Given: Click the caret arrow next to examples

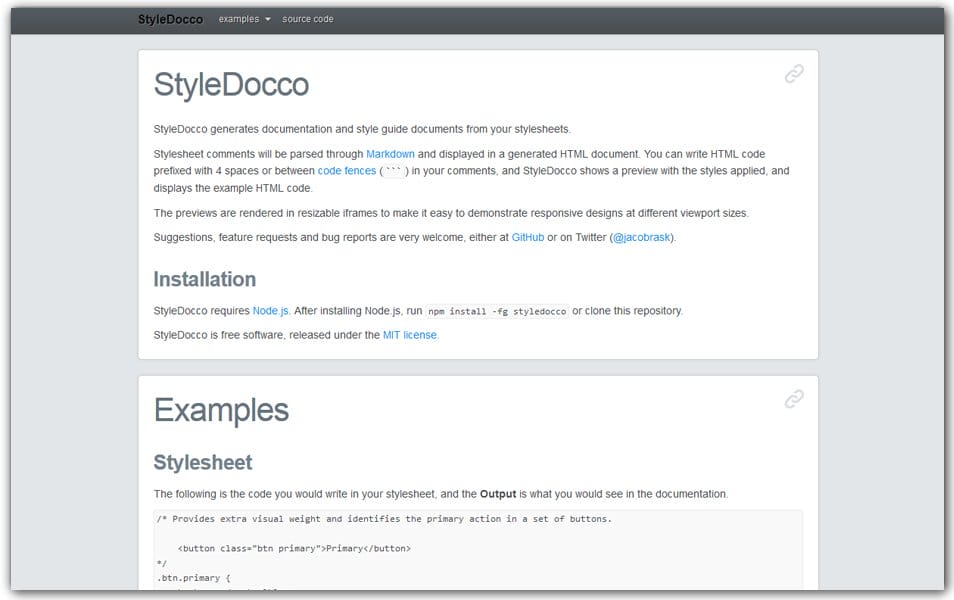Looking at the screenshot, I should point(268,18).
